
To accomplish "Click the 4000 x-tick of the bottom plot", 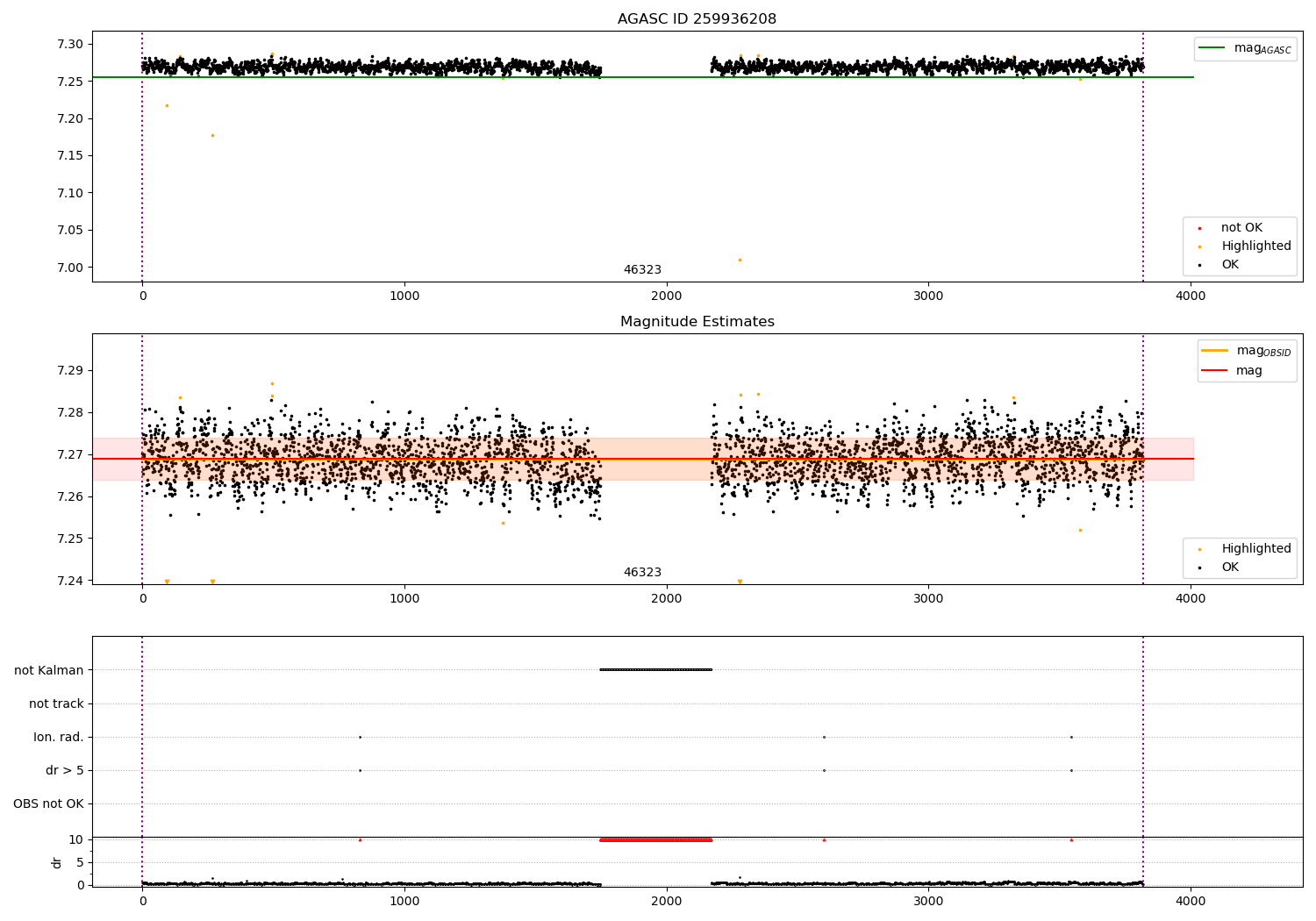I will click(1191, 900).
